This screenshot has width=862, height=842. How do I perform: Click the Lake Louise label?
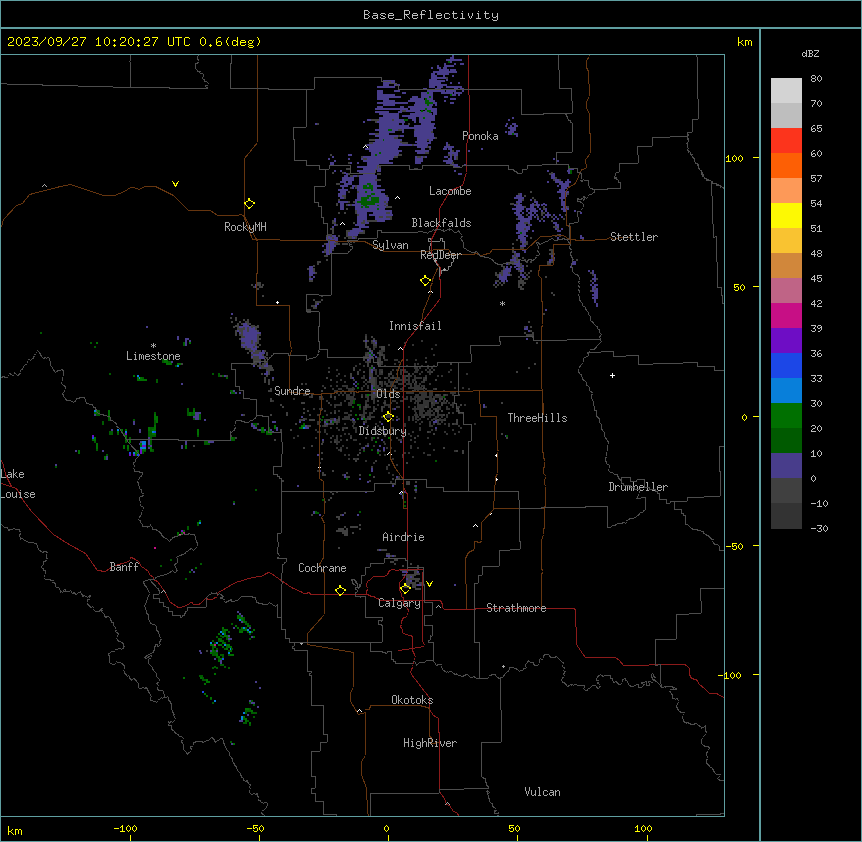point(18,484)
